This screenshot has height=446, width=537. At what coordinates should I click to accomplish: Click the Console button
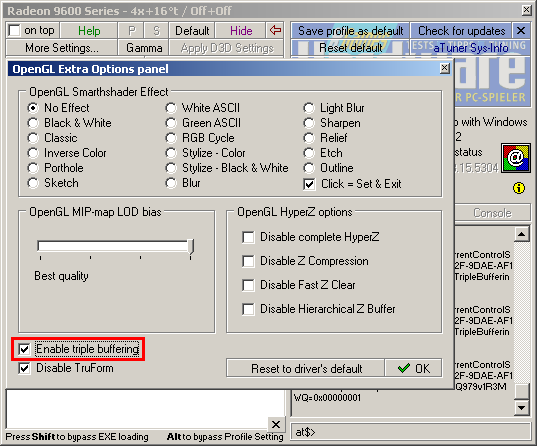pyautogui.click(x=492, y=213)
